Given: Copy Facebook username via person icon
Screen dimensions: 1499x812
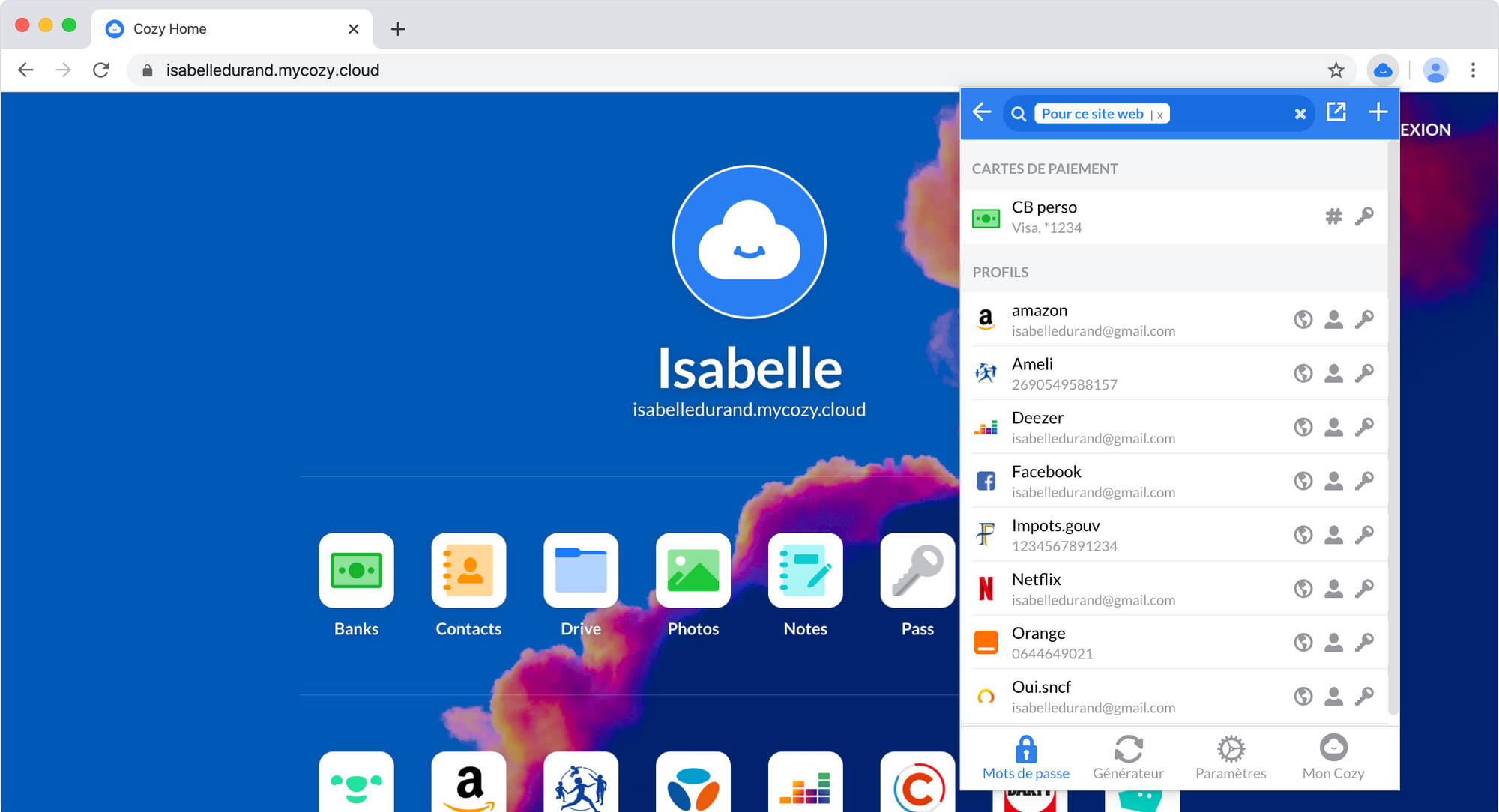Looking at the screenshot, I should (x=1333, y=481).
